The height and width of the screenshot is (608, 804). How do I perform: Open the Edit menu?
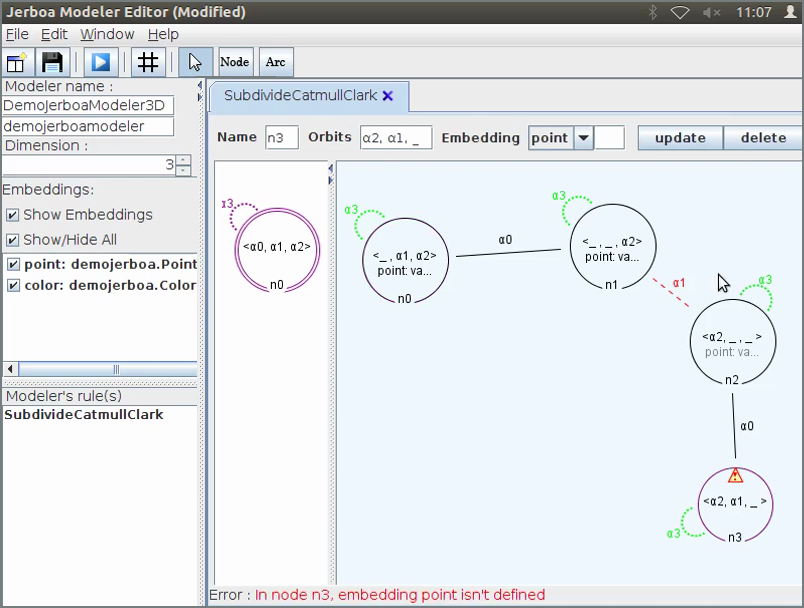[54, 34]
